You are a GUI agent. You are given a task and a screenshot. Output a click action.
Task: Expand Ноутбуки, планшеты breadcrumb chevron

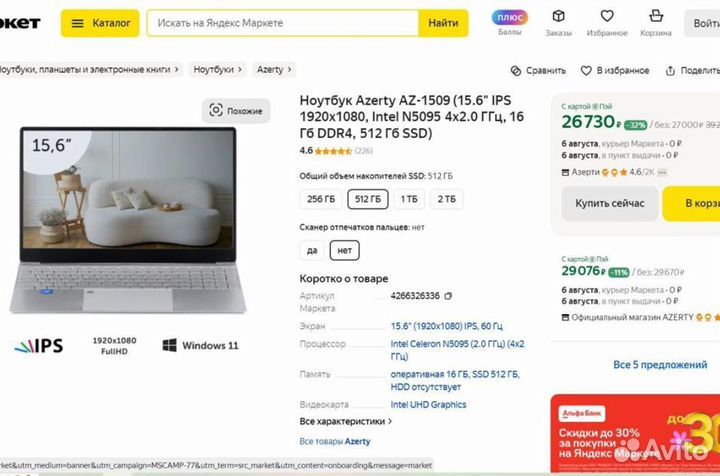177,70
